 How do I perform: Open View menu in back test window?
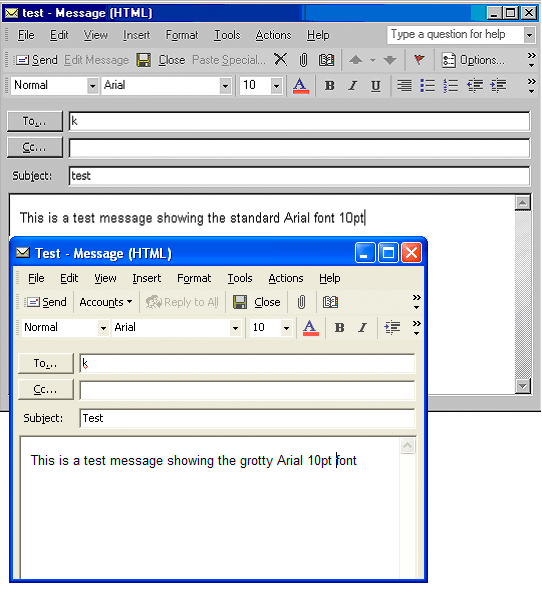[96, 35]
